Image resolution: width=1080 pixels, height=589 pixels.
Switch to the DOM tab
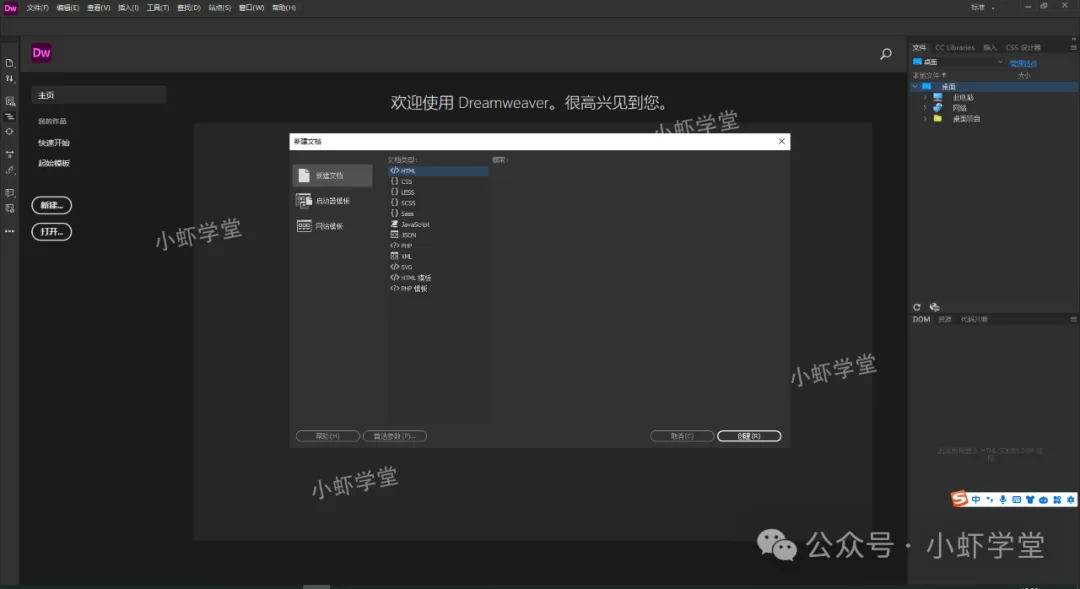pyautogui.click(x=921, y=319)
